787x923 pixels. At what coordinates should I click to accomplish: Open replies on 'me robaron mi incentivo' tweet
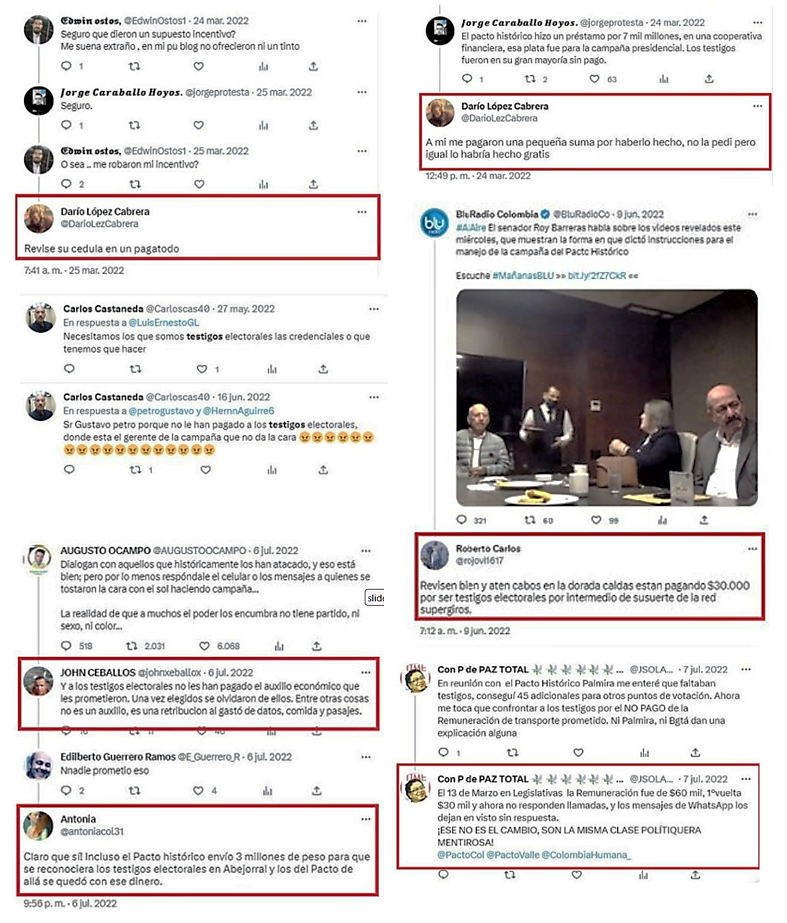pyautogui.click(x=67, y=184)
